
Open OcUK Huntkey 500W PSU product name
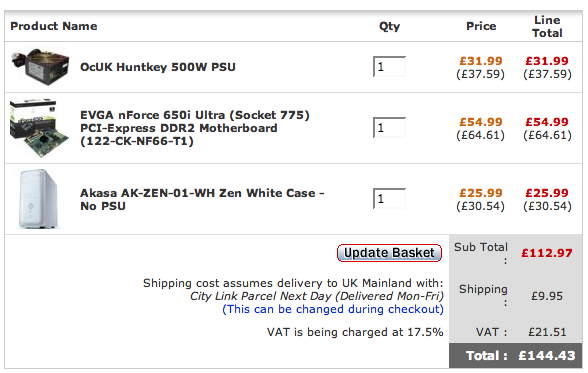(x=158, y=67)
